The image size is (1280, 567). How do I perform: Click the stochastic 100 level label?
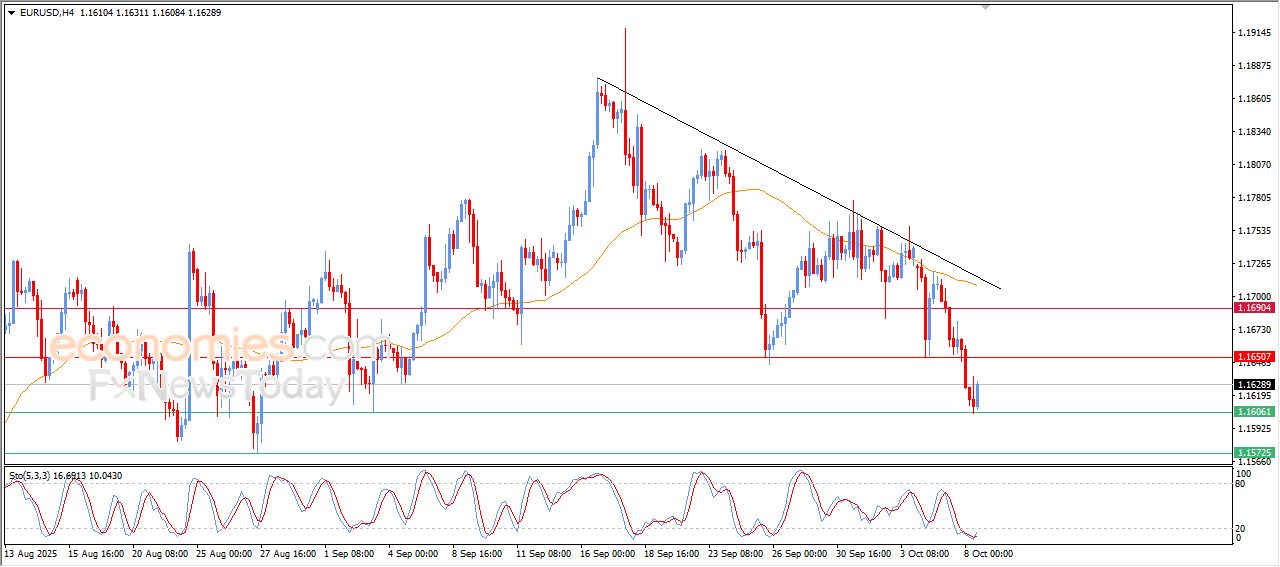click(1243, 473)
